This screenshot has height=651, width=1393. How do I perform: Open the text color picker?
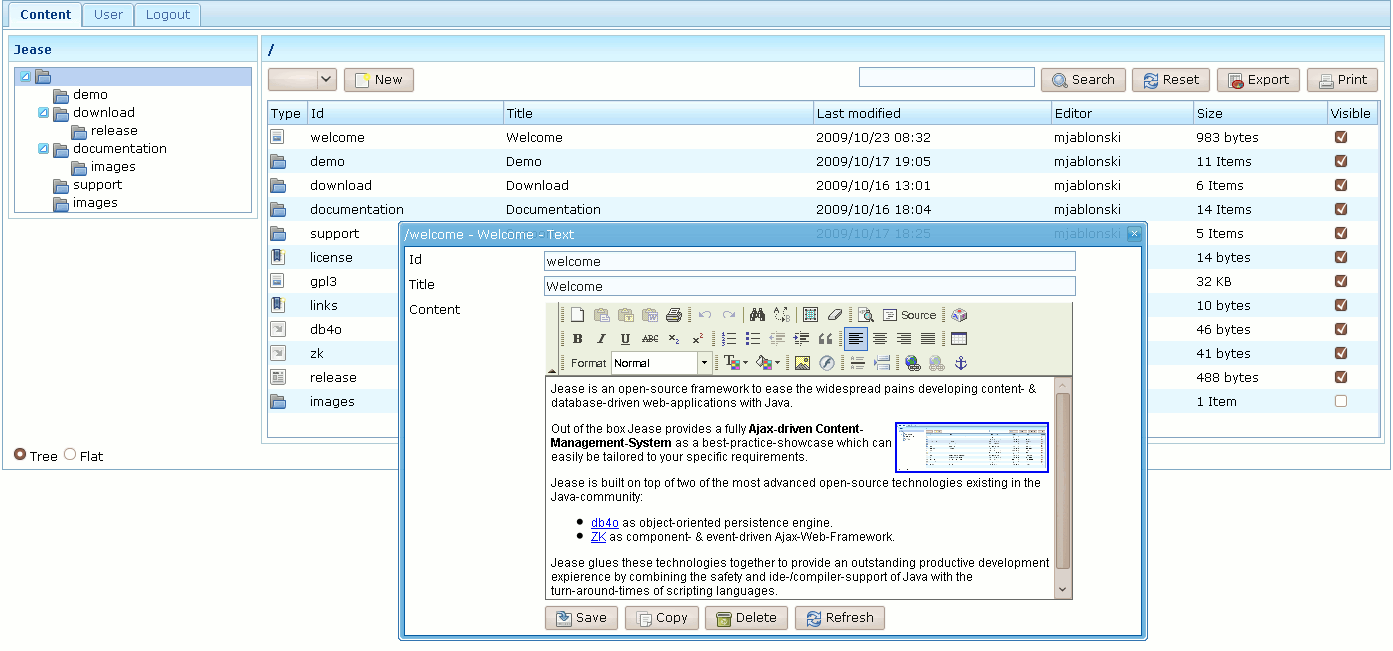735,363
